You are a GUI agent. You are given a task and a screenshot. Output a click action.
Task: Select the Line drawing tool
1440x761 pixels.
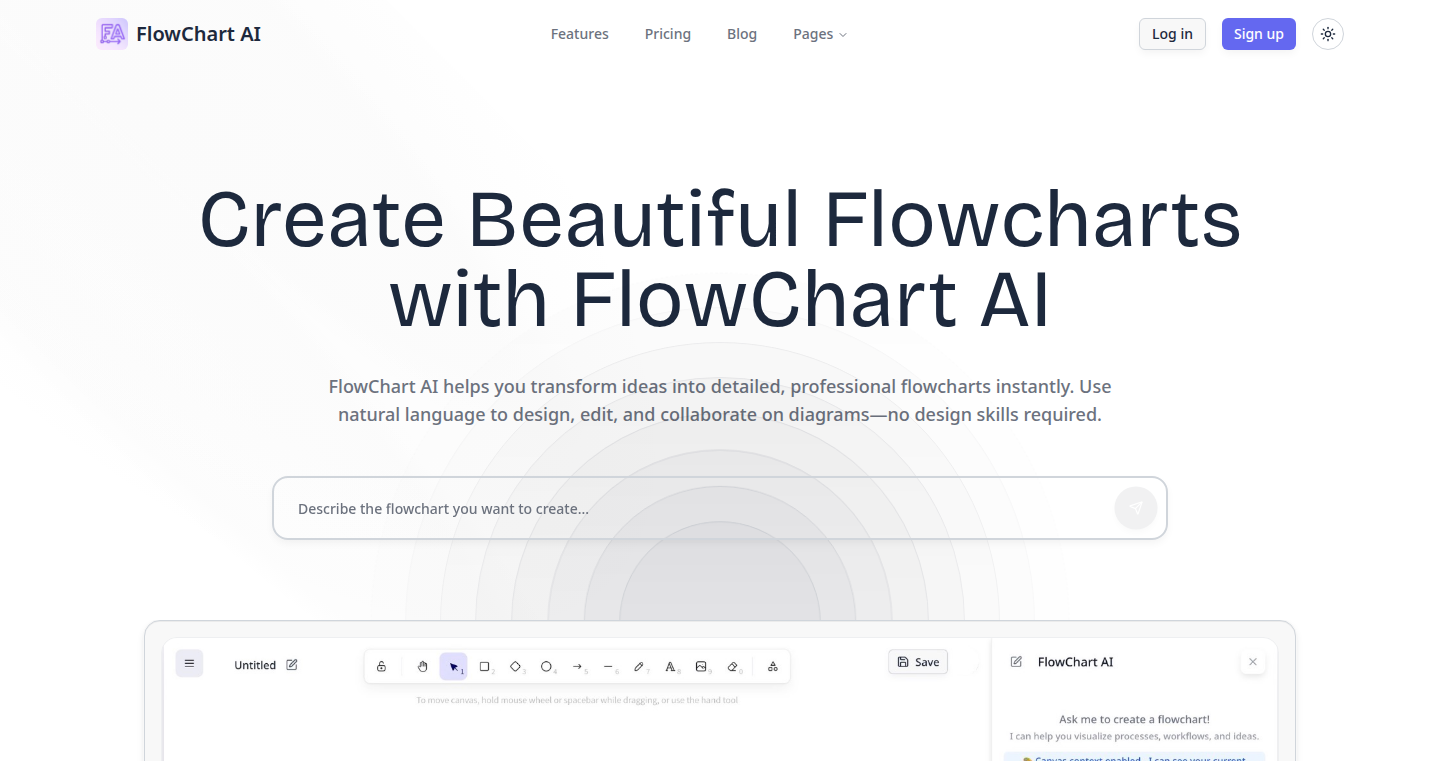pos(609,666)
